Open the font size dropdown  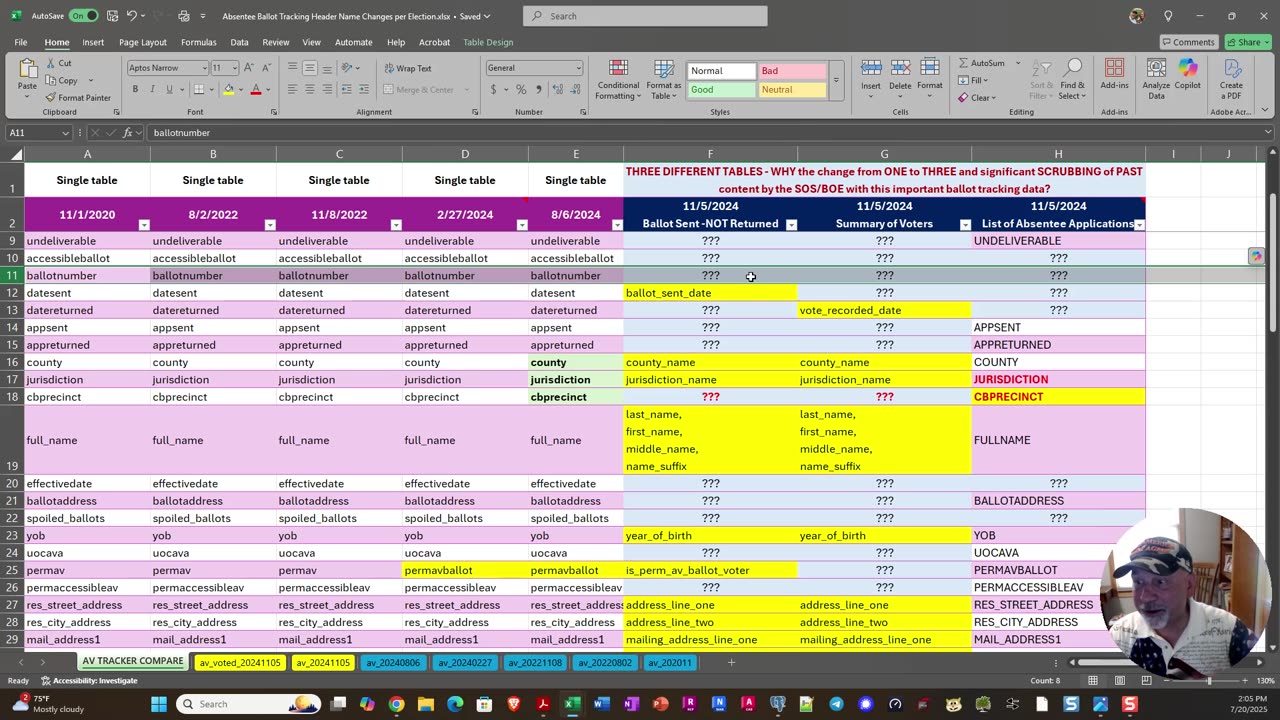[235, 68]
